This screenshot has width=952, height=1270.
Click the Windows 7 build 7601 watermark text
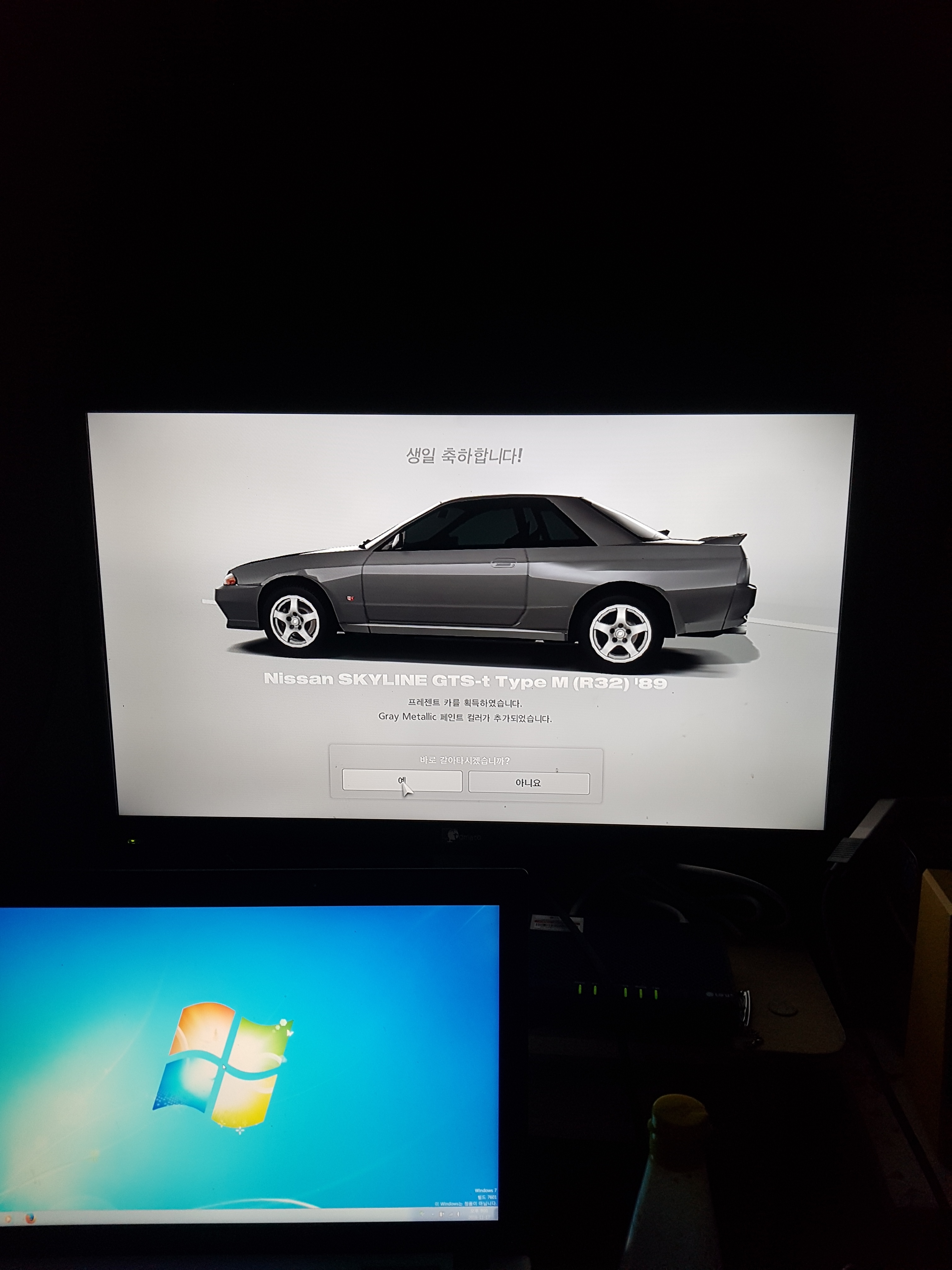point(487,1197)
